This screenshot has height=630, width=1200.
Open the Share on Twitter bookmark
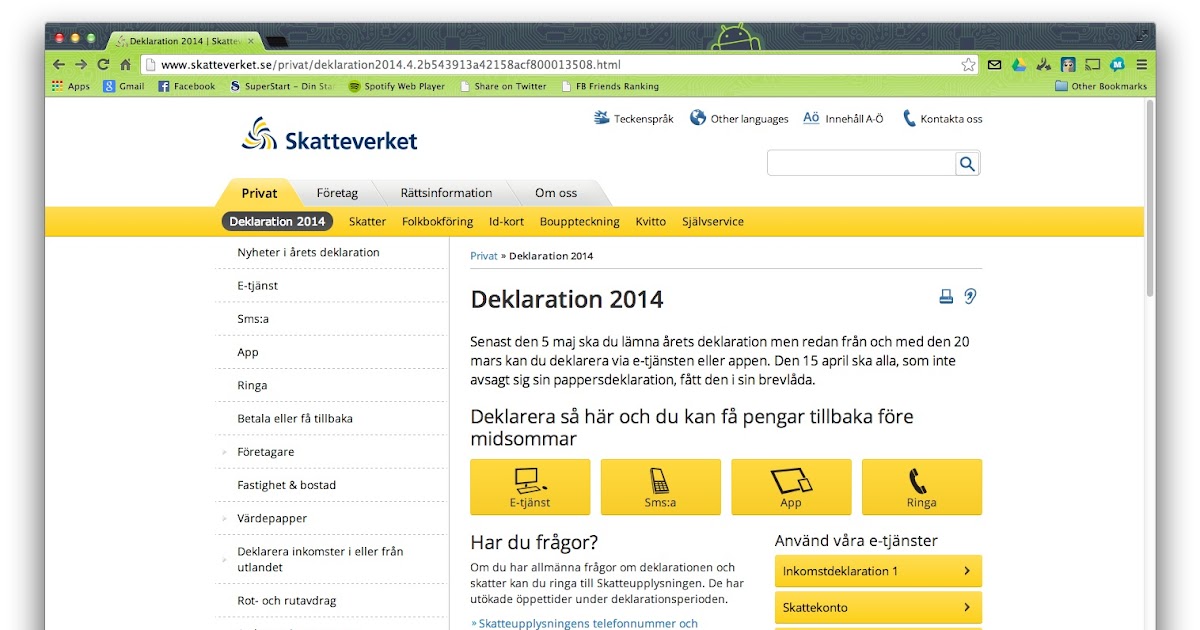click(503, 86)
